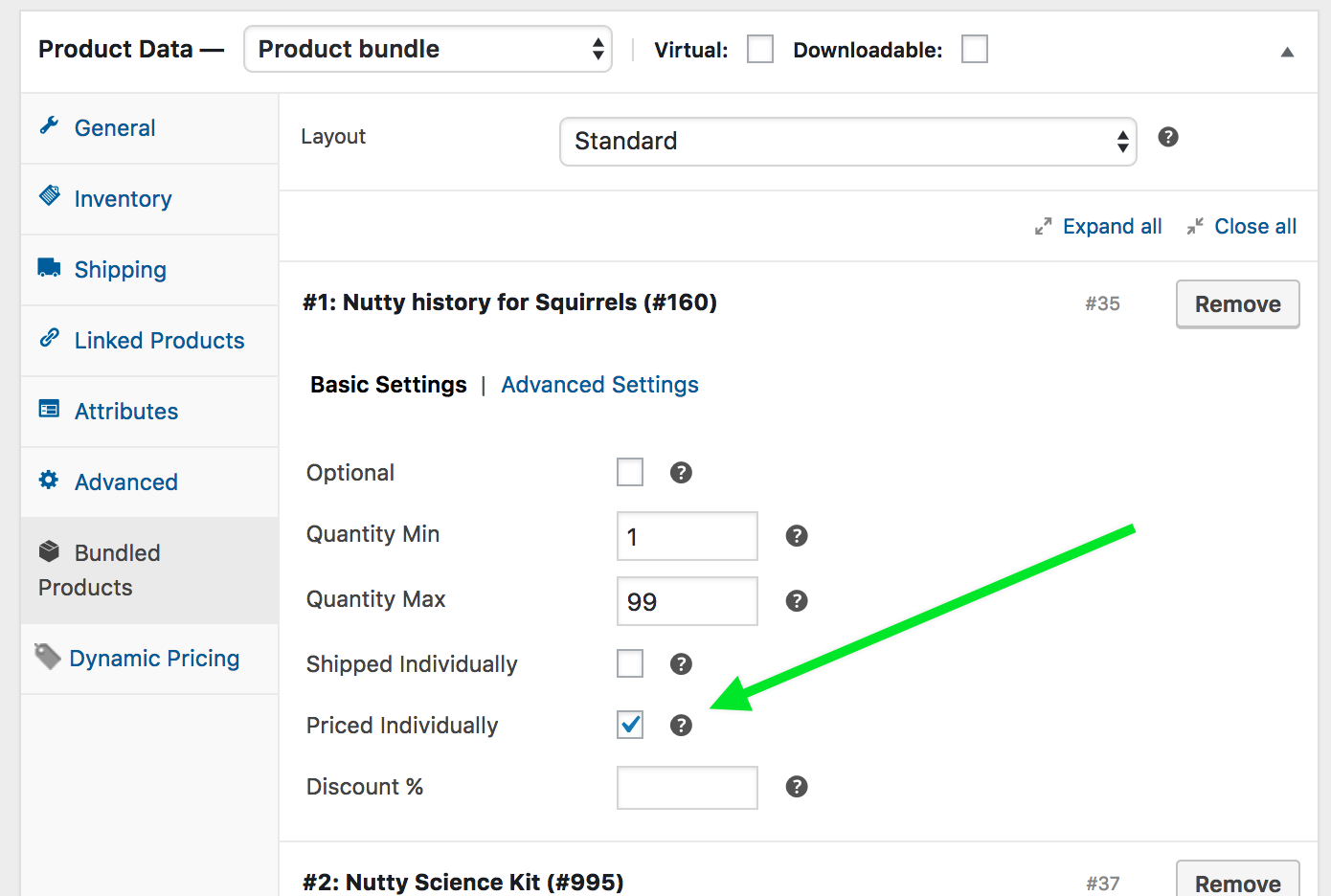Open the Layout Standard dropdown

tap(847, 142)
